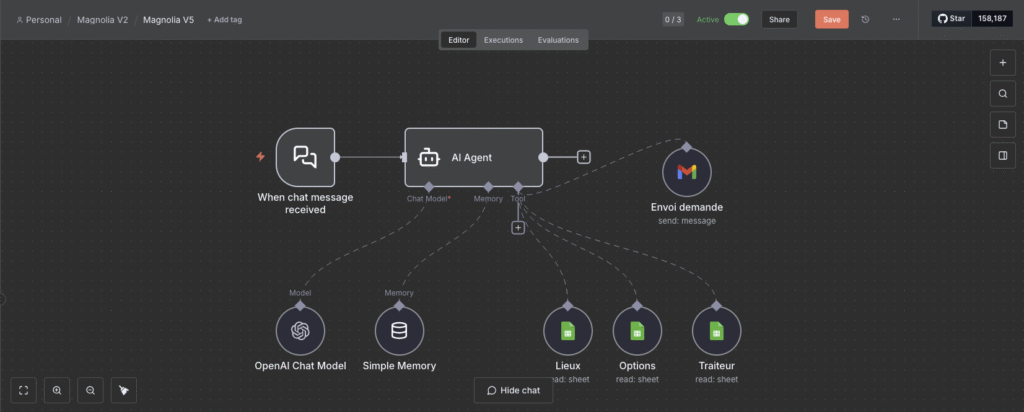Open the Gmail Envoi demande node
This screenshot has width=1024, height=412.
tap(686, 172)
